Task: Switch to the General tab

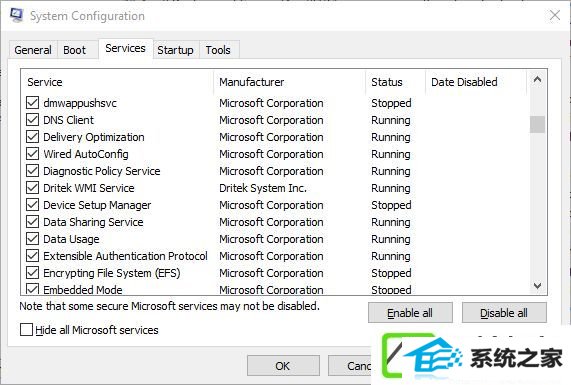Action: point(33,50)
